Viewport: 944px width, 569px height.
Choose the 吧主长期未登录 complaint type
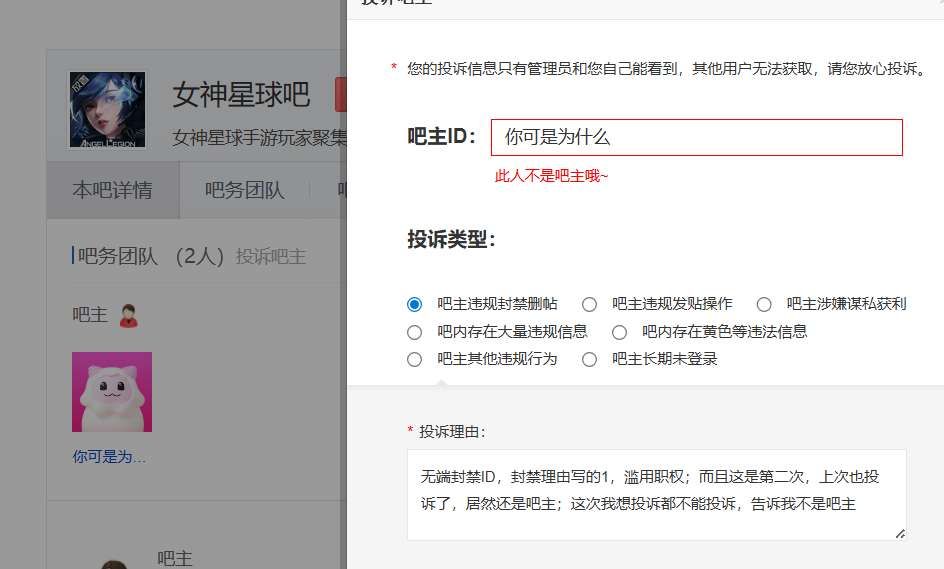click(x=590, y=359)
